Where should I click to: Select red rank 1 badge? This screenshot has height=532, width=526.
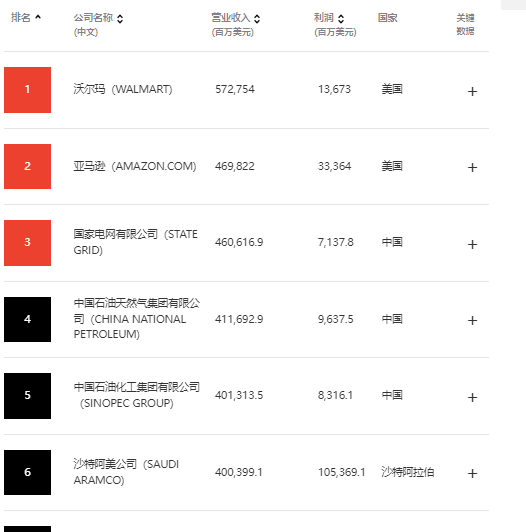point(27,90)
